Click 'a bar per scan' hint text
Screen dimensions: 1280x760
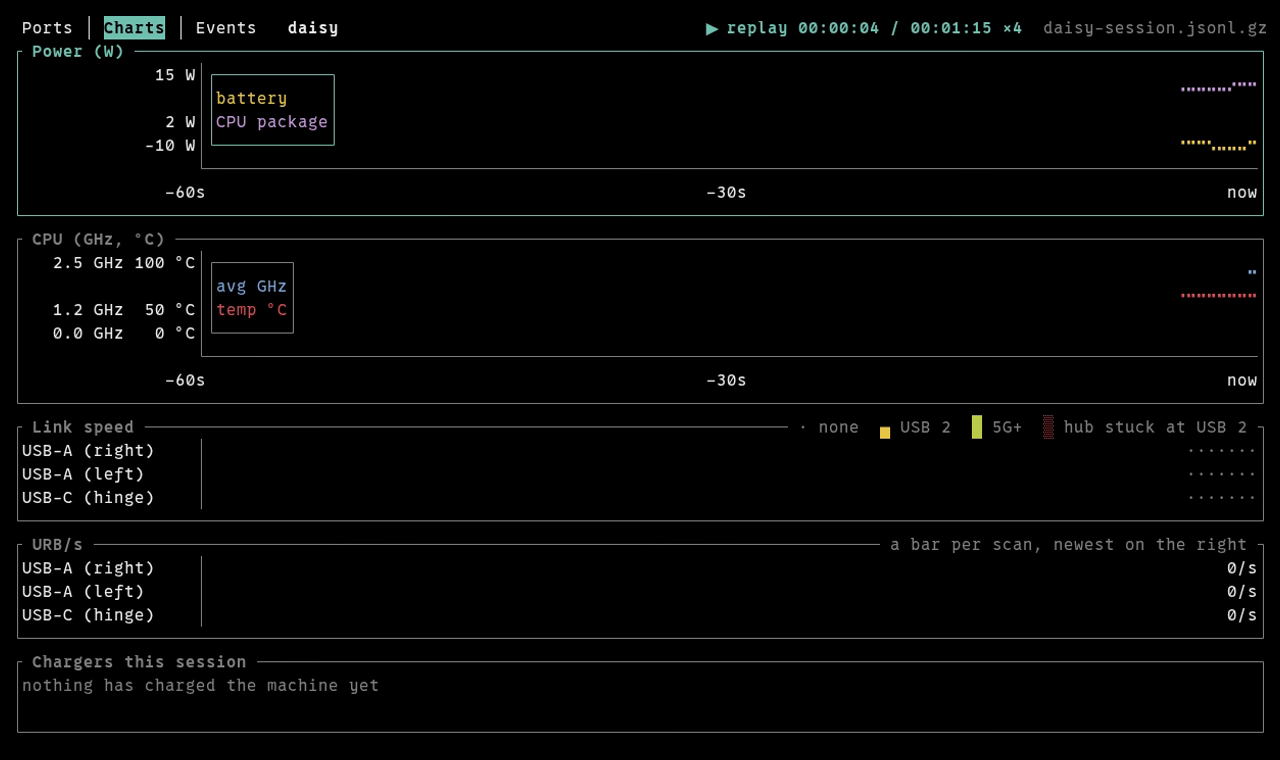pos(1069,545)
